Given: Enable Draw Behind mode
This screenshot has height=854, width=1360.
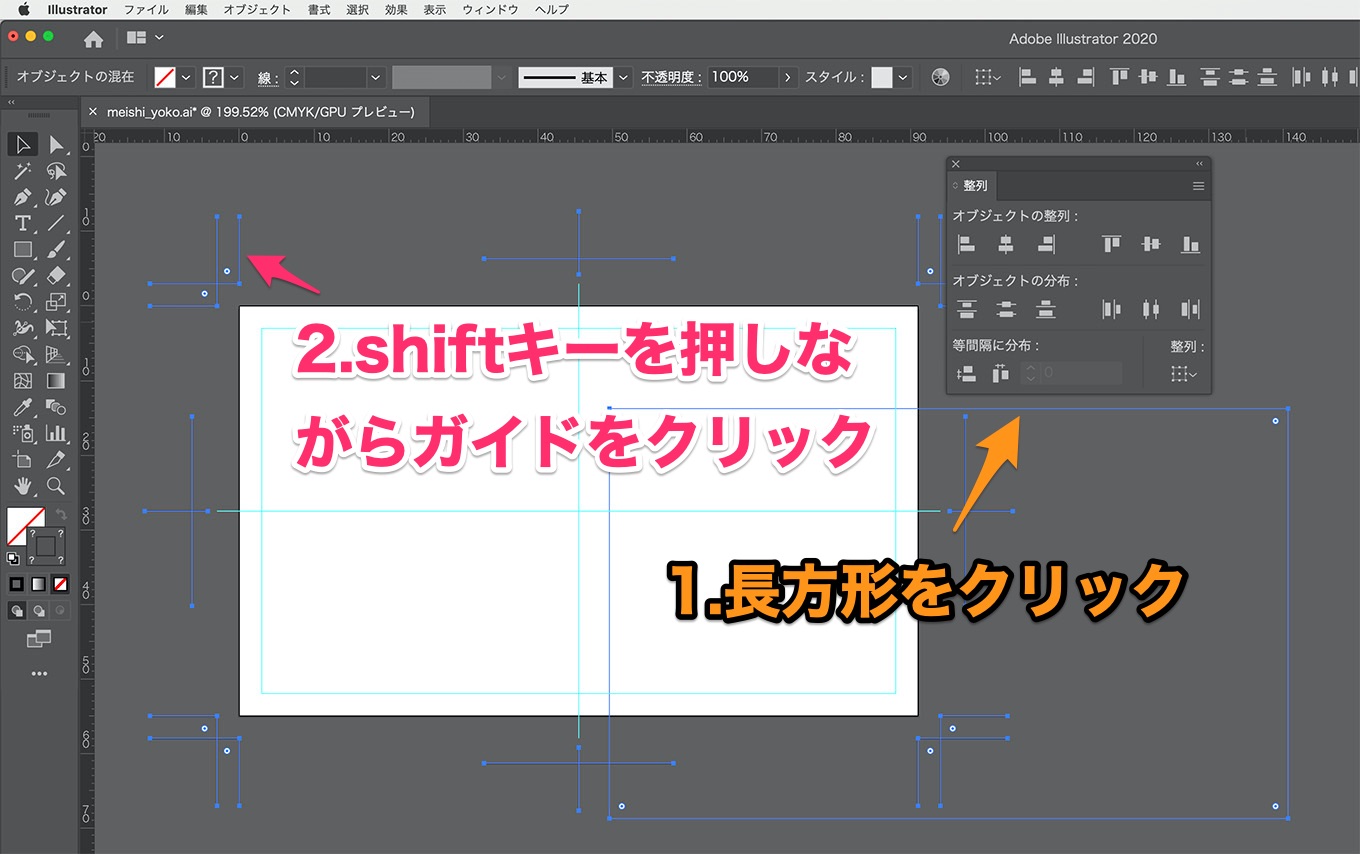Looking at the screenshot, I should tap(39, 610).
